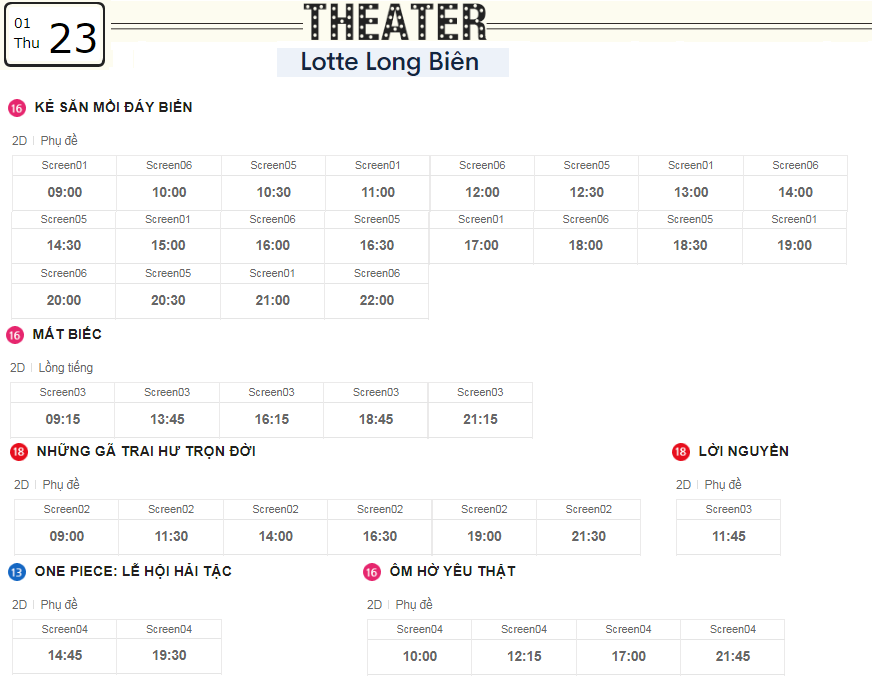The width and height of the screenshot is (872, 694).
Task: Select the 22:00 Screen06 showtime
Action: [x=377, y=291]
